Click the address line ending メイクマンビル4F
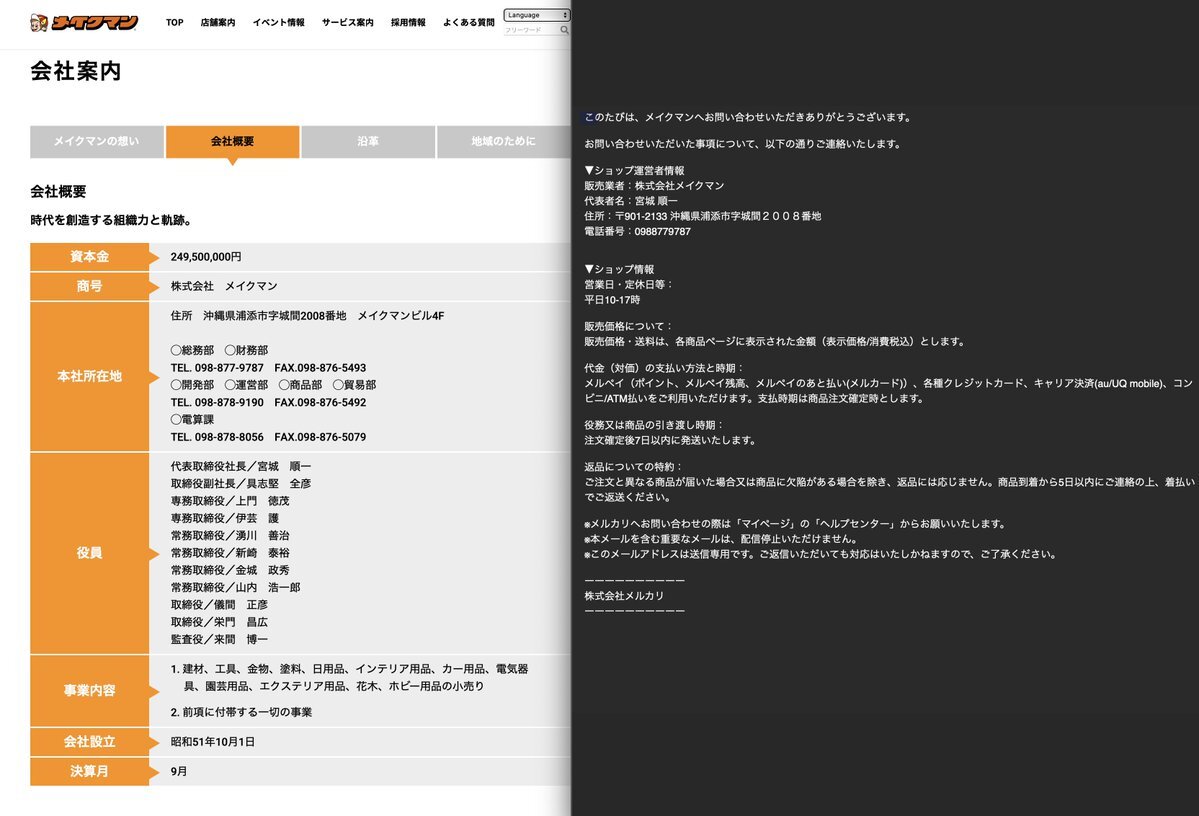Viewport: 1199px width, 816px height. coord(307,316)
